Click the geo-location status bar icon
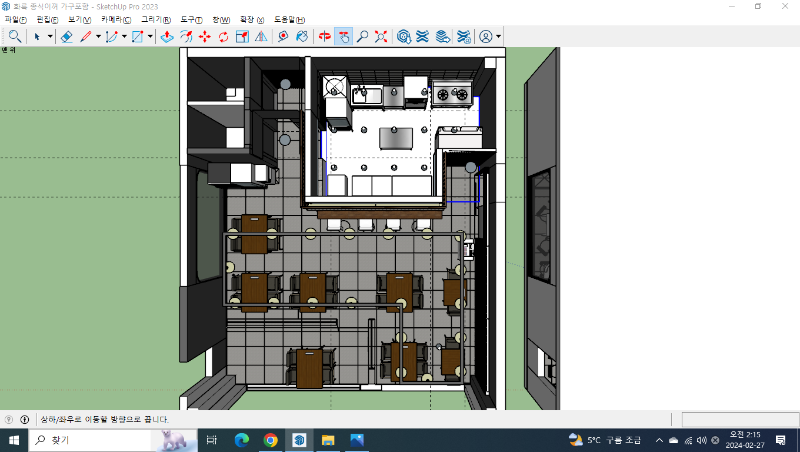Image resolution: width=800 pixels, height=452 pixels. point(9,419)
